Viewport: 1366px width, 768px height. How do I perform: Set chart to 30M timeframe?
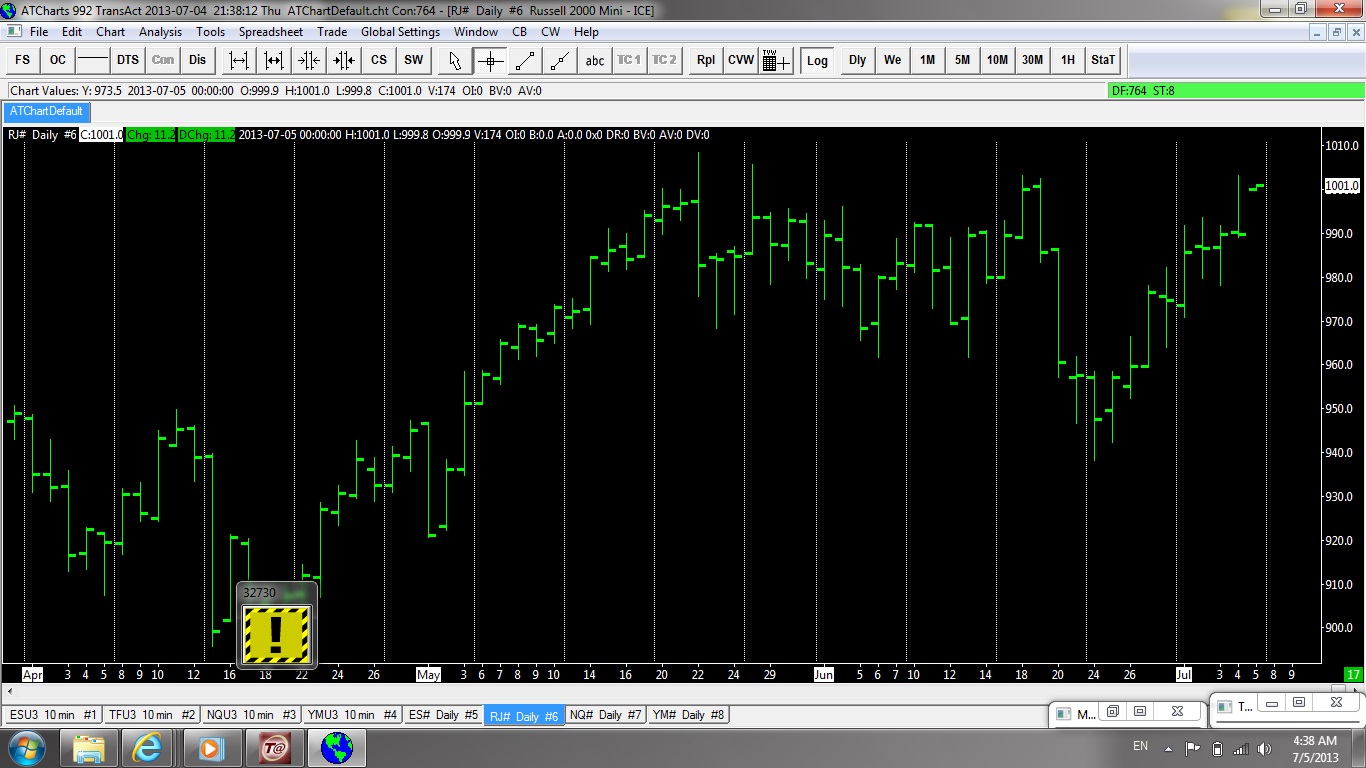[1032, 60]
